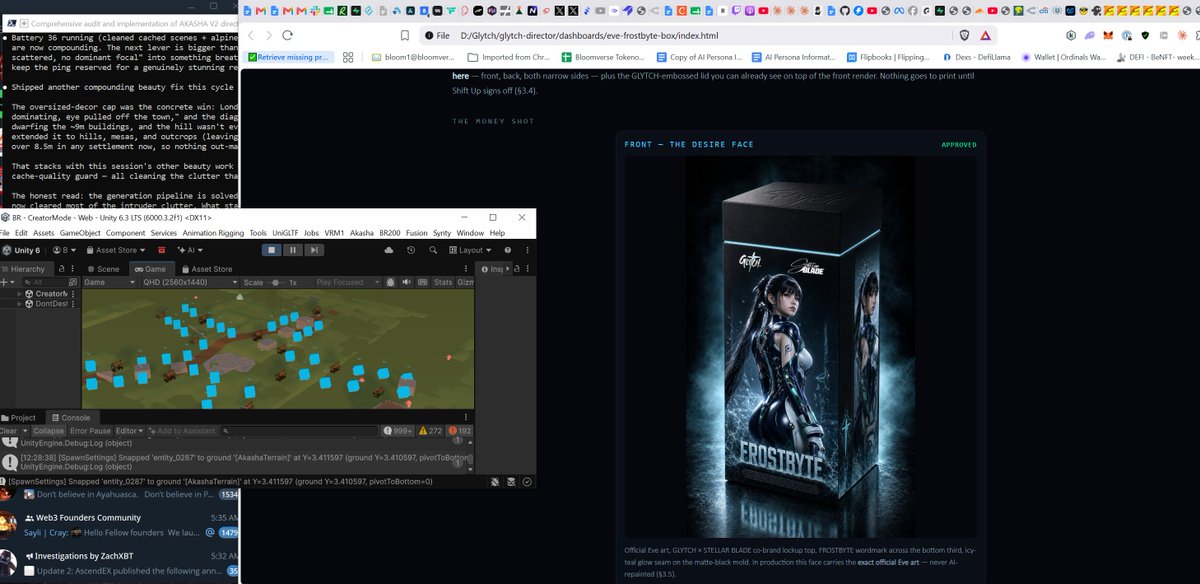Click the Unity help question-mark icon

508,250
